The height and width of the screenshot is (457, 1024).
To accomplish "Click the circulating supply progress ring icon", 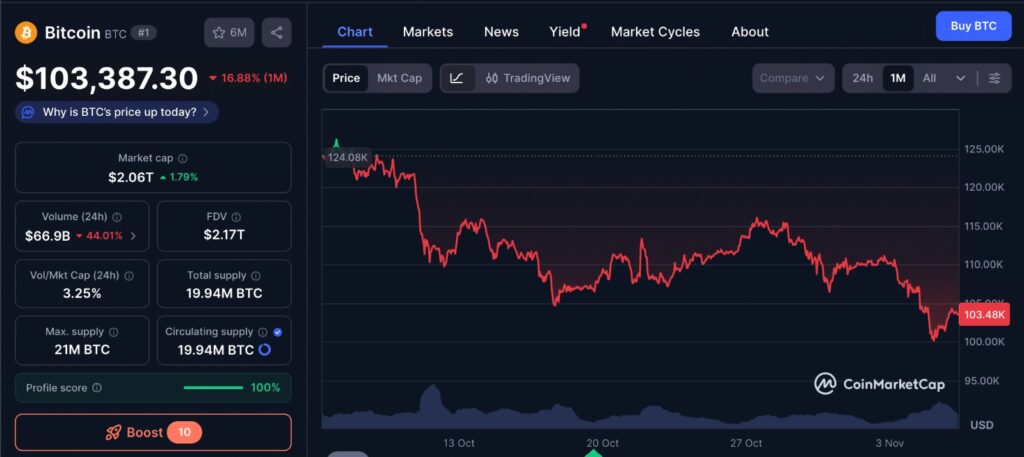I will pyautogui.click(x=264, y=350).
